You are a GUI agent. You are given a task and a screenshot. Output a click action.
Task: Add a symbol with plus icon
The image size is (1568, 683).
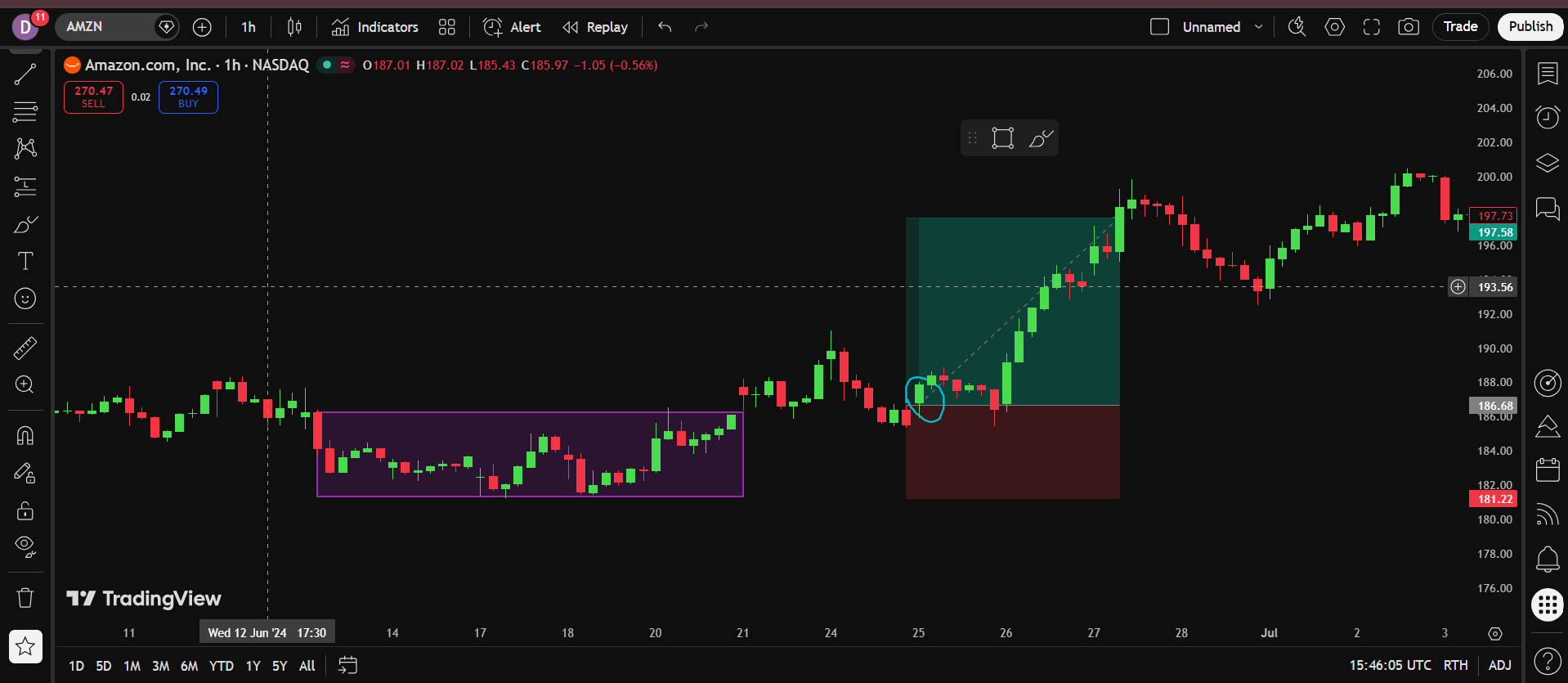click(202, 27)
